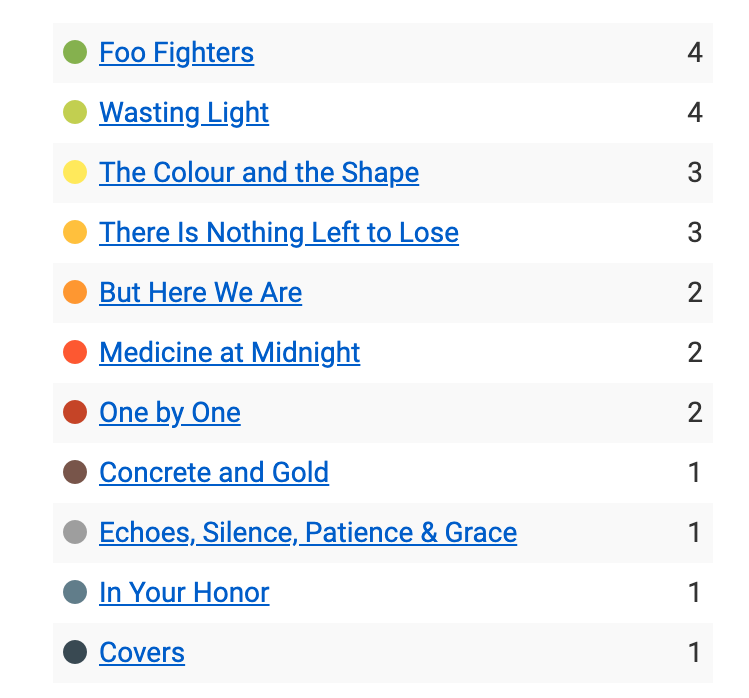Image resolution: width=749 pixels, height=698 pixels.
Task: Open Echoes, Silence, Patience & Grace link
Action: point(308,533)
